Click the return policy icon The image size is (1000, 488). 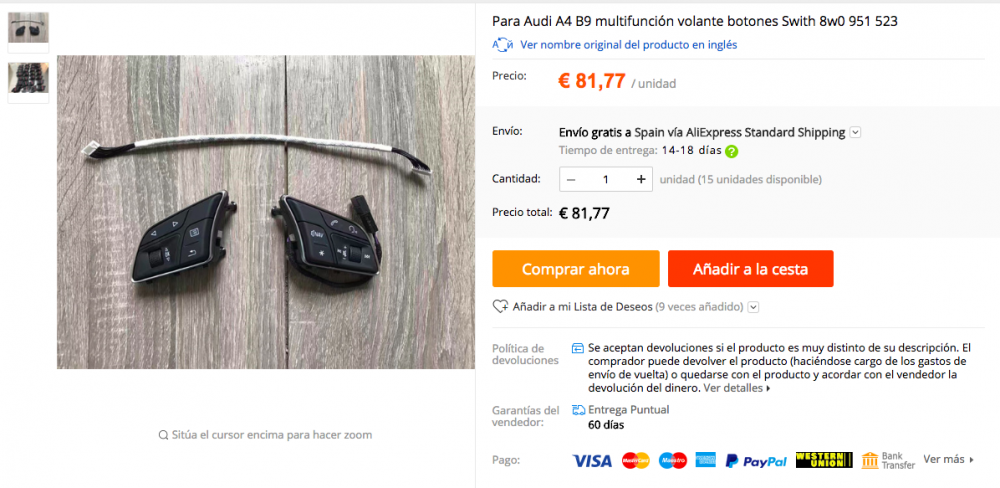pyautogui.click(x=578, y=348)
